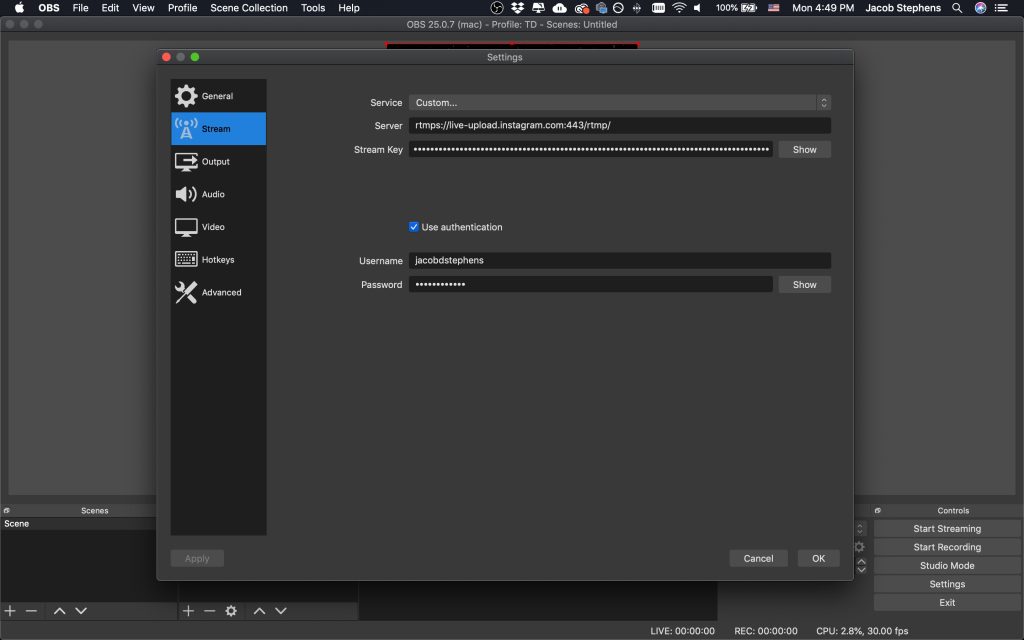Show the Password characters
1024x640 pixels.
(804, 285)
